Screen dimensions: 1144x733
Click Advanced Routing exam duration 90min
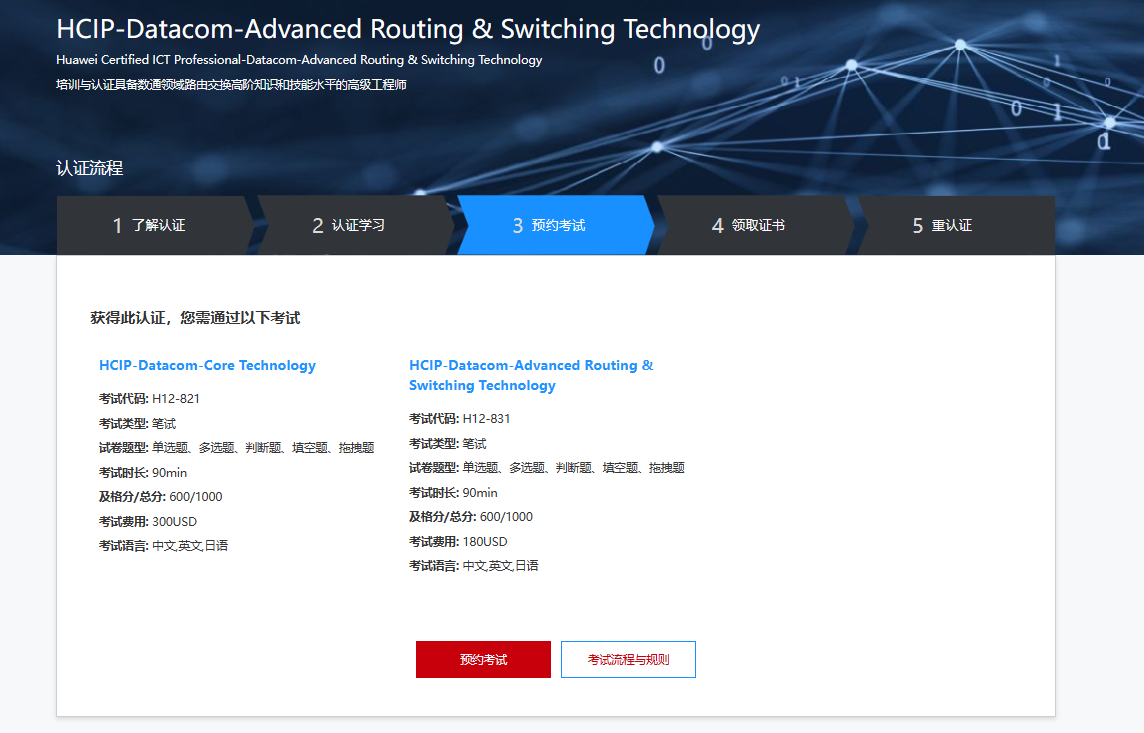tap(480, 493)
